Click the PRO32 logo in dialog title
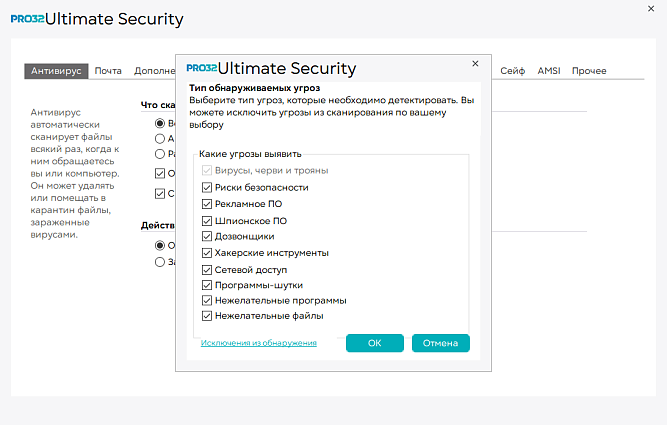The width and height of the screenshot is (667, 425). click(x=202, y=68)
